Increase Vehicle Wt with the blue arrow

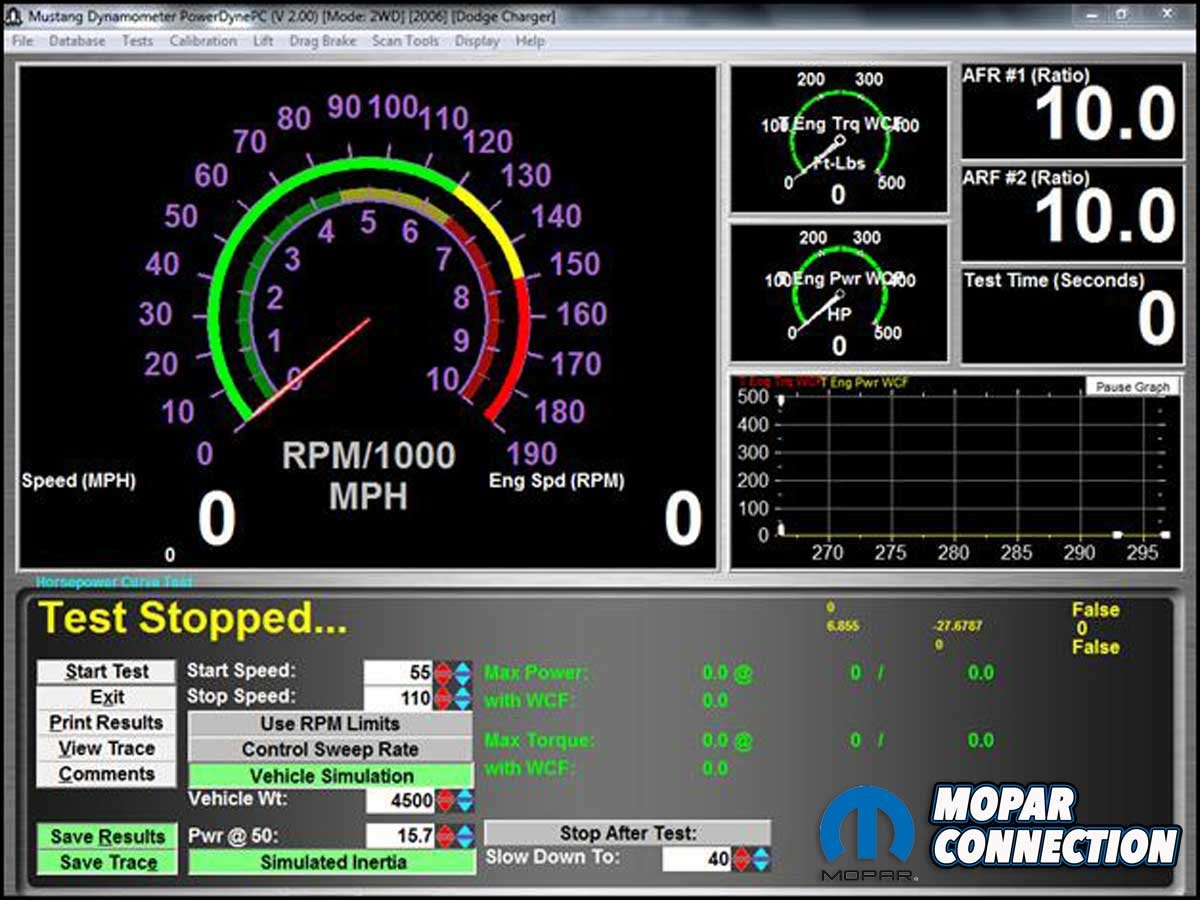(x=463, y=800)
